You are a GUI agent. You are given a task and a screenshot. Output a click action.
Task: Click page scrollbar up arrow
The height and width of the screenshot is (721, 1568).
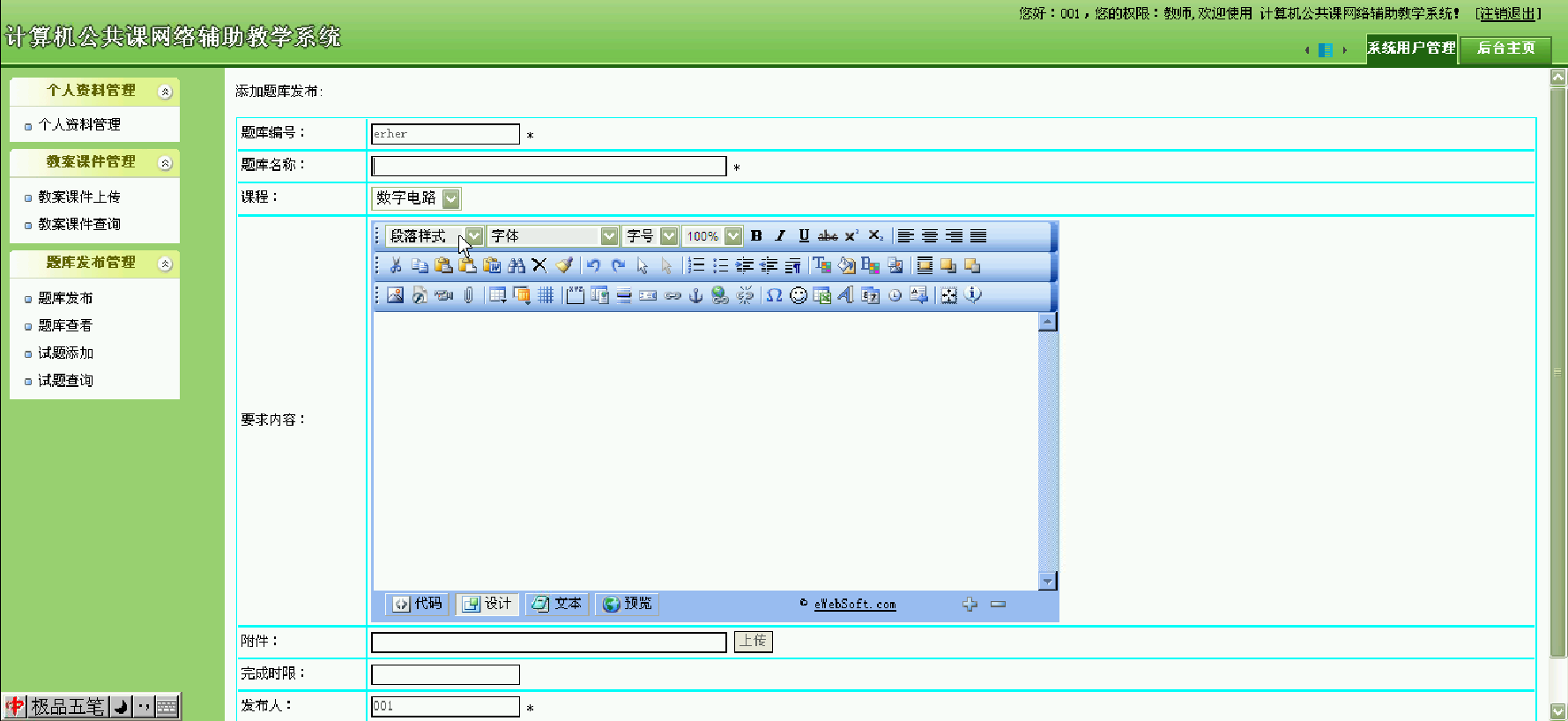[1558, 77]
